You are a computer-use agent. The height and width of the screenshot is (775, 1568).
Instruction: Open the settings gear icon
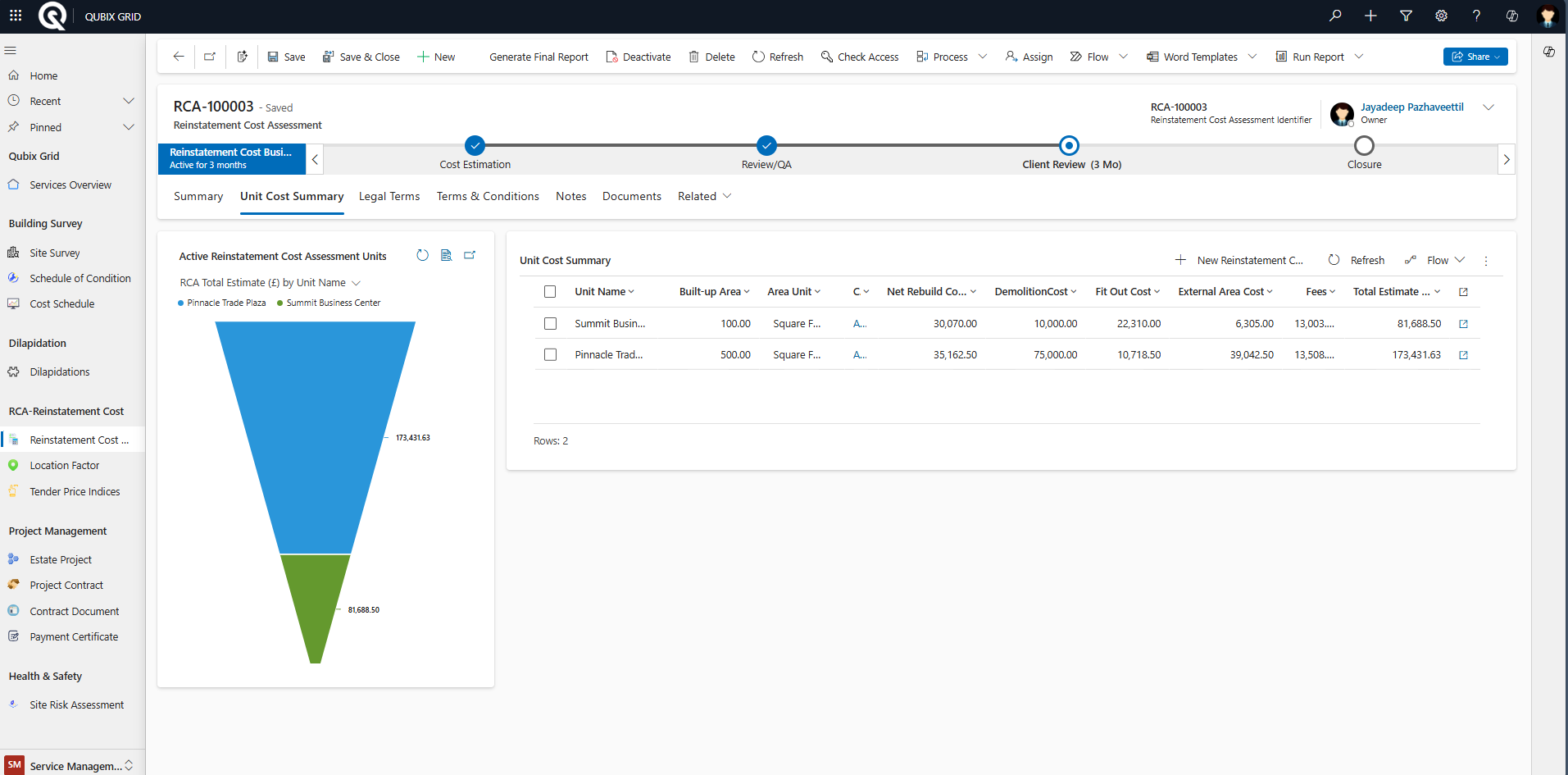(x=1441, y=16)
